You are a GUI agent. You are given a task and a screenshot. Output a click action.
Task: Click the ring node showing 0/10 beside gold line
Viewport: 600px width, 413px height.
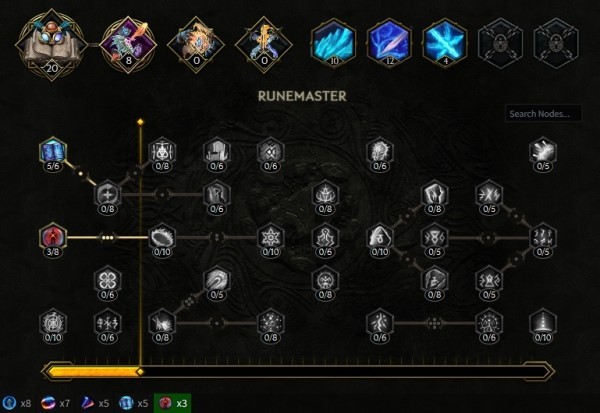(x=162, y=238)
